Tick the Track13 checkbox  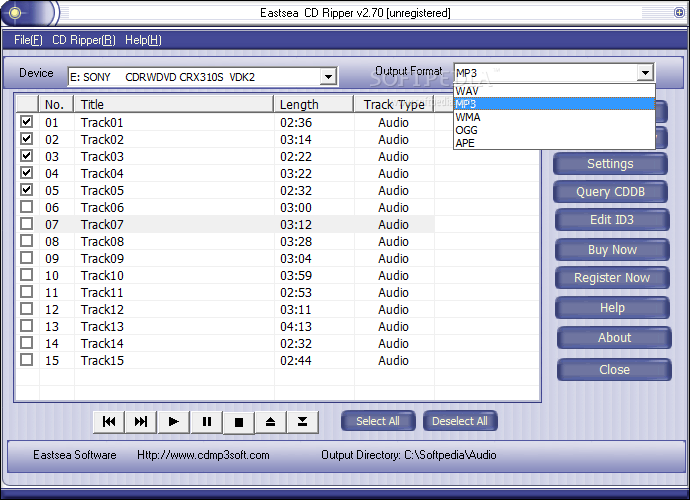coord(26,326)
